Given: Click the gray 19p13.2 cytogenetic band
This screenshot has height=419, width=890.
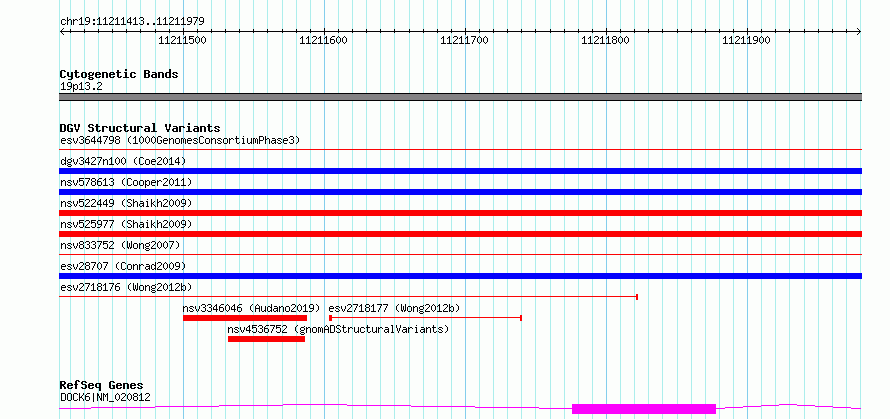Looking at the screenshot, I should pyautogui.click(x=460, y=97).
